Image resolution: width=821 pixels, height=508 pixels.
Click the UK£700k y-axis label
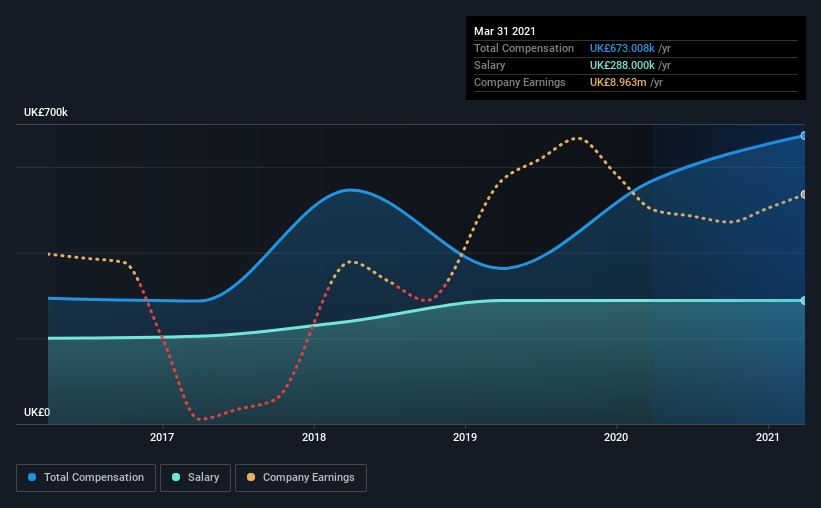pyautogui.click(x=46, y=113)
